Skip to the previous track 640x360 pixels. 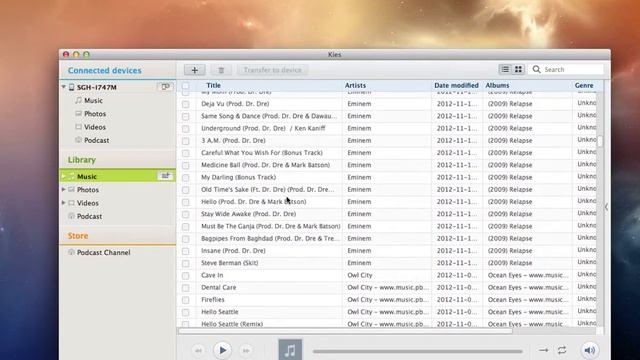click(198, 350)
